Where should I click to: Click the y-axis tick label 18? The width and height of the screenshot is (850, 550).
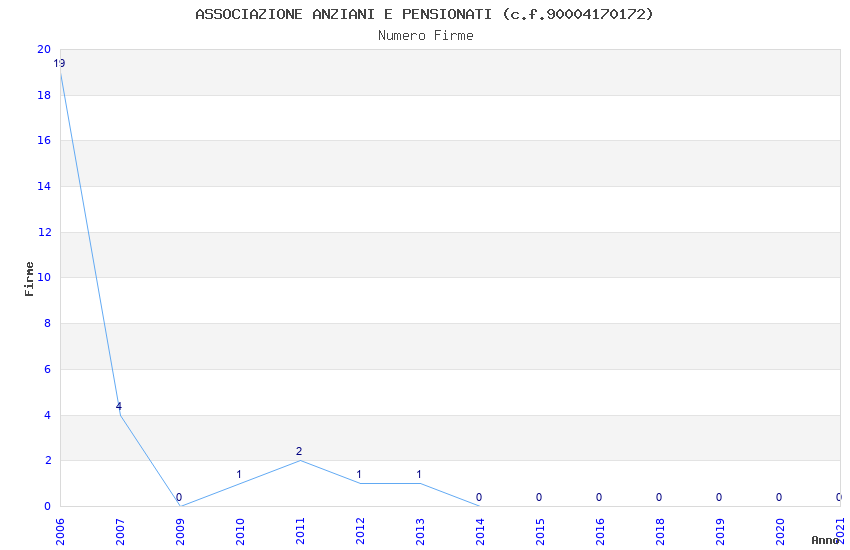coord(44,95)
